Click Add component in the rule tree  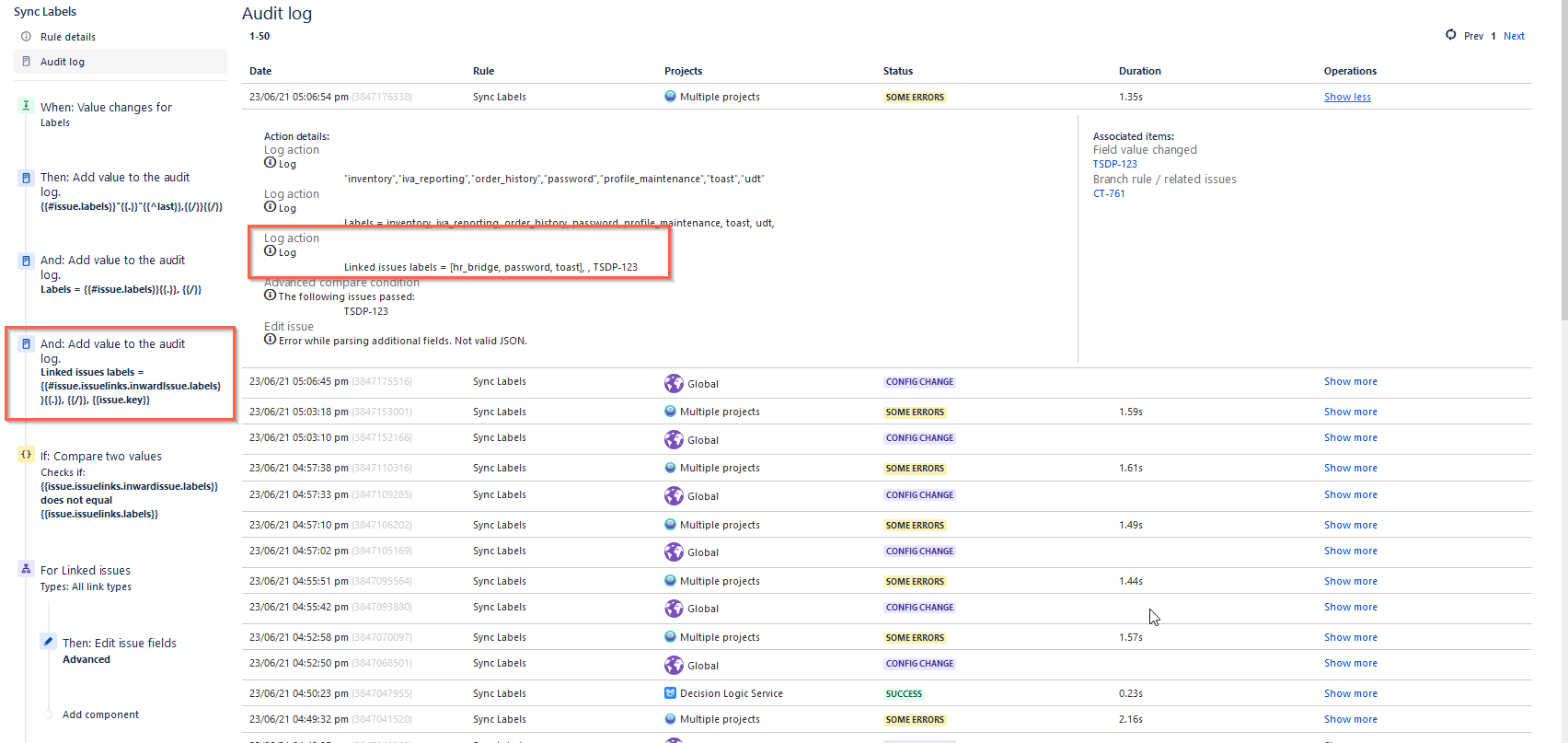tap(100, 714)
